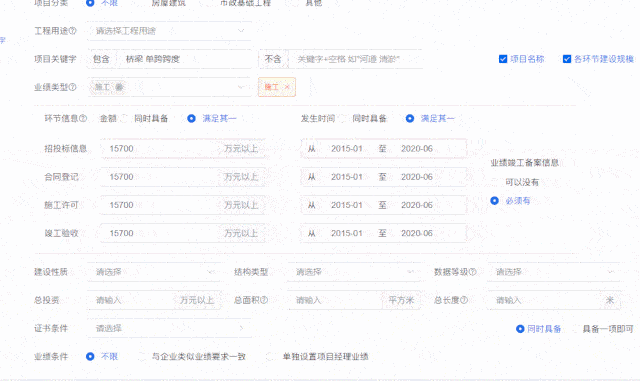640x381 pixels.
Task: Select 具备一项即可 radio option
Action: pos(576,329)
